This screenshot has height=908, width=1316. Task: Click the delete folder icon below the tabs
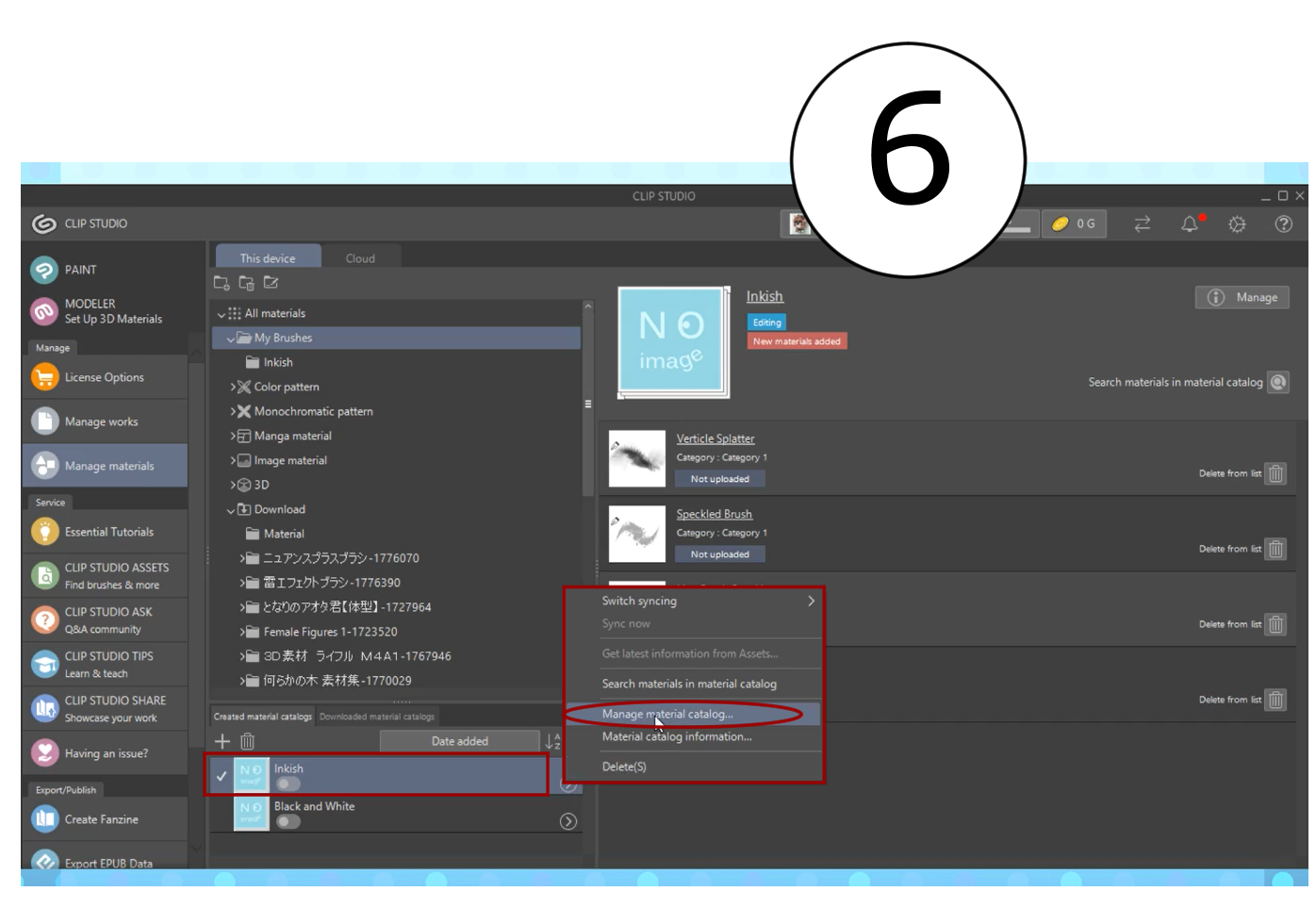pyautogui.click(x=246, y=283)
